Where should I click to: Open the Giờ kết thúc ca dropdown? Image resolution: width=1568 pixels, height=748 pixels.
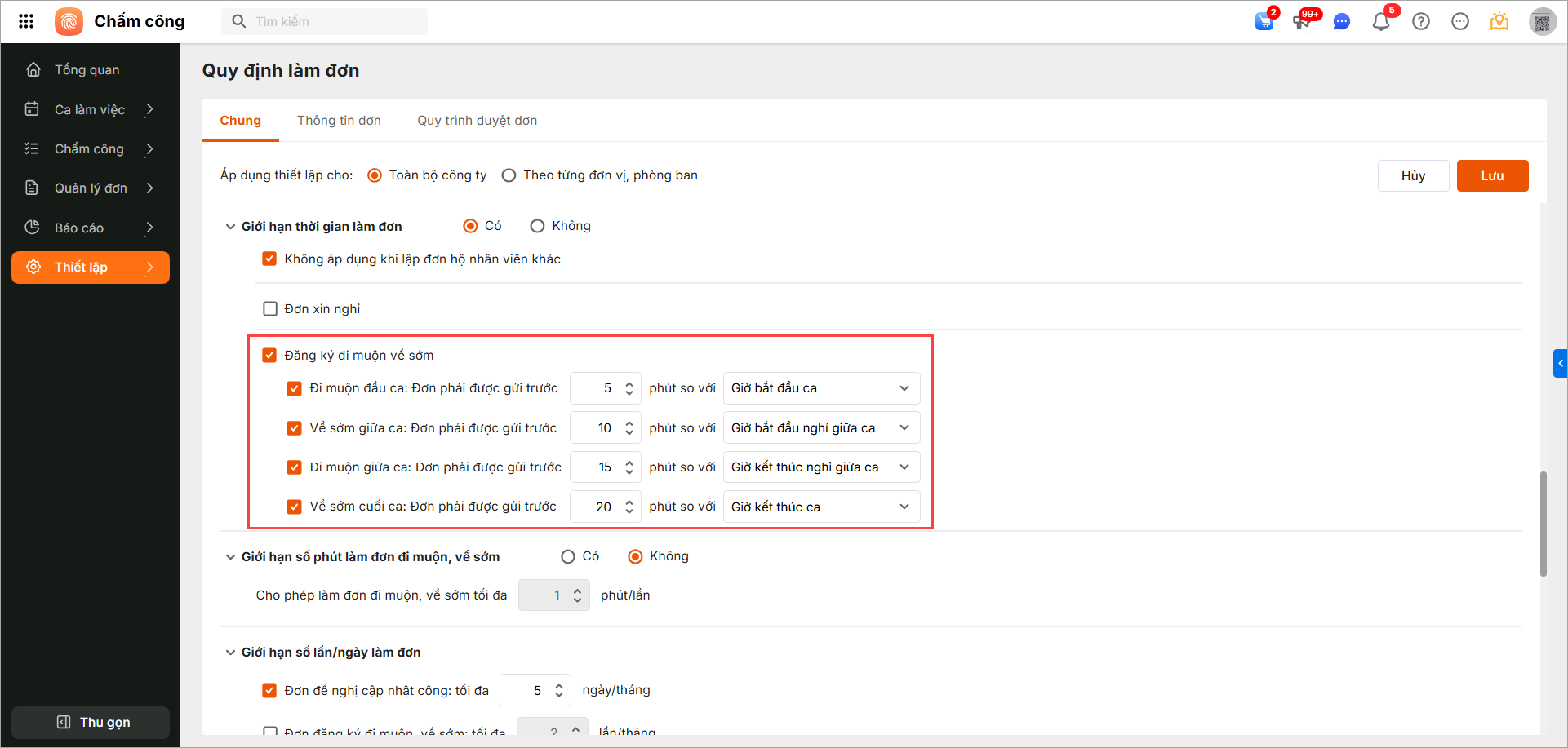click(821, 507)
